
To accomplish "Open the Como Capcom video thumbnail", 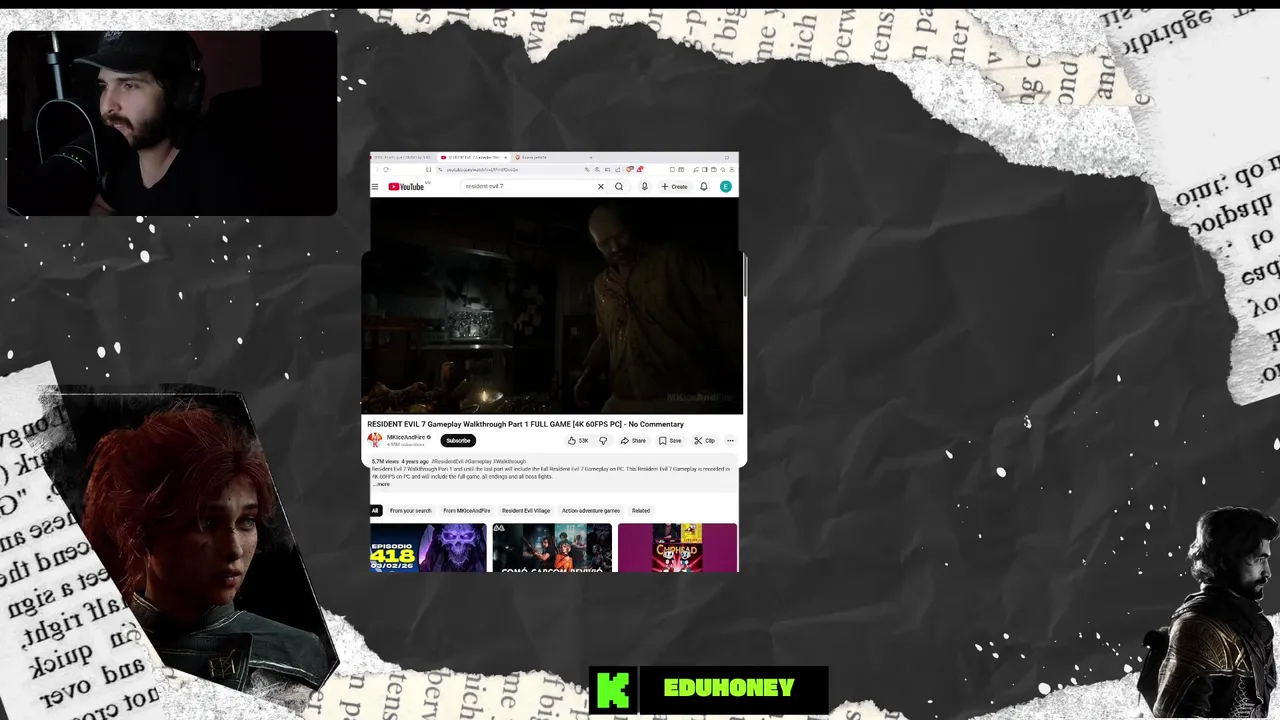I will (552, 547).
